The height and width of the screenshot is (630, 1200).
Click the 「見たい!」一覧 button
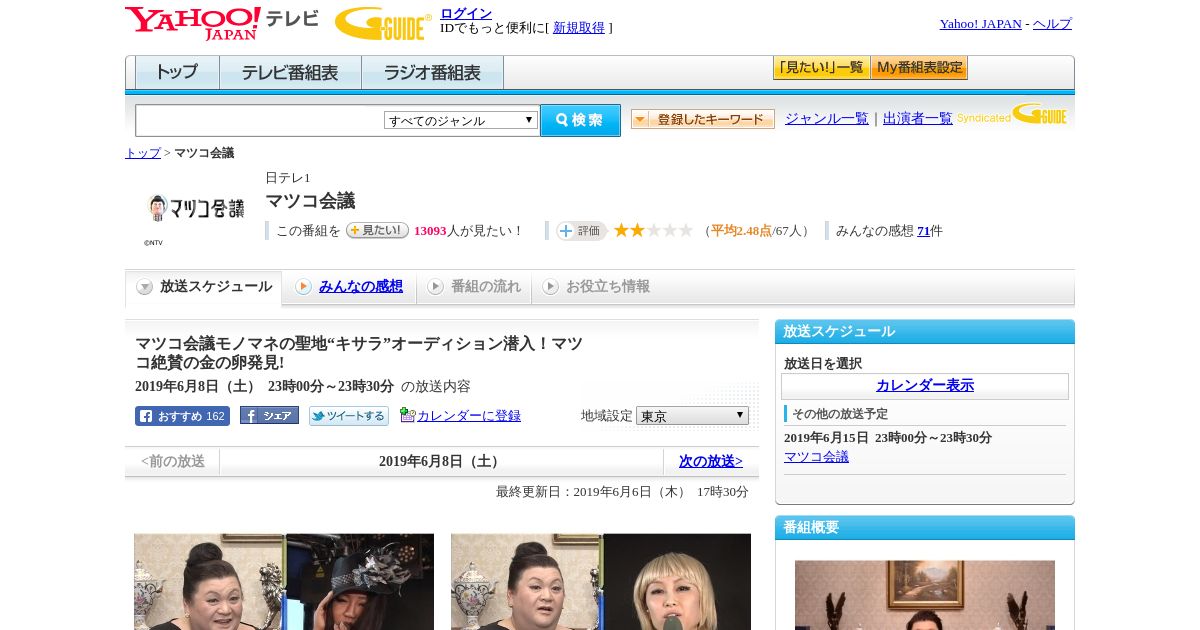point(821,68)
